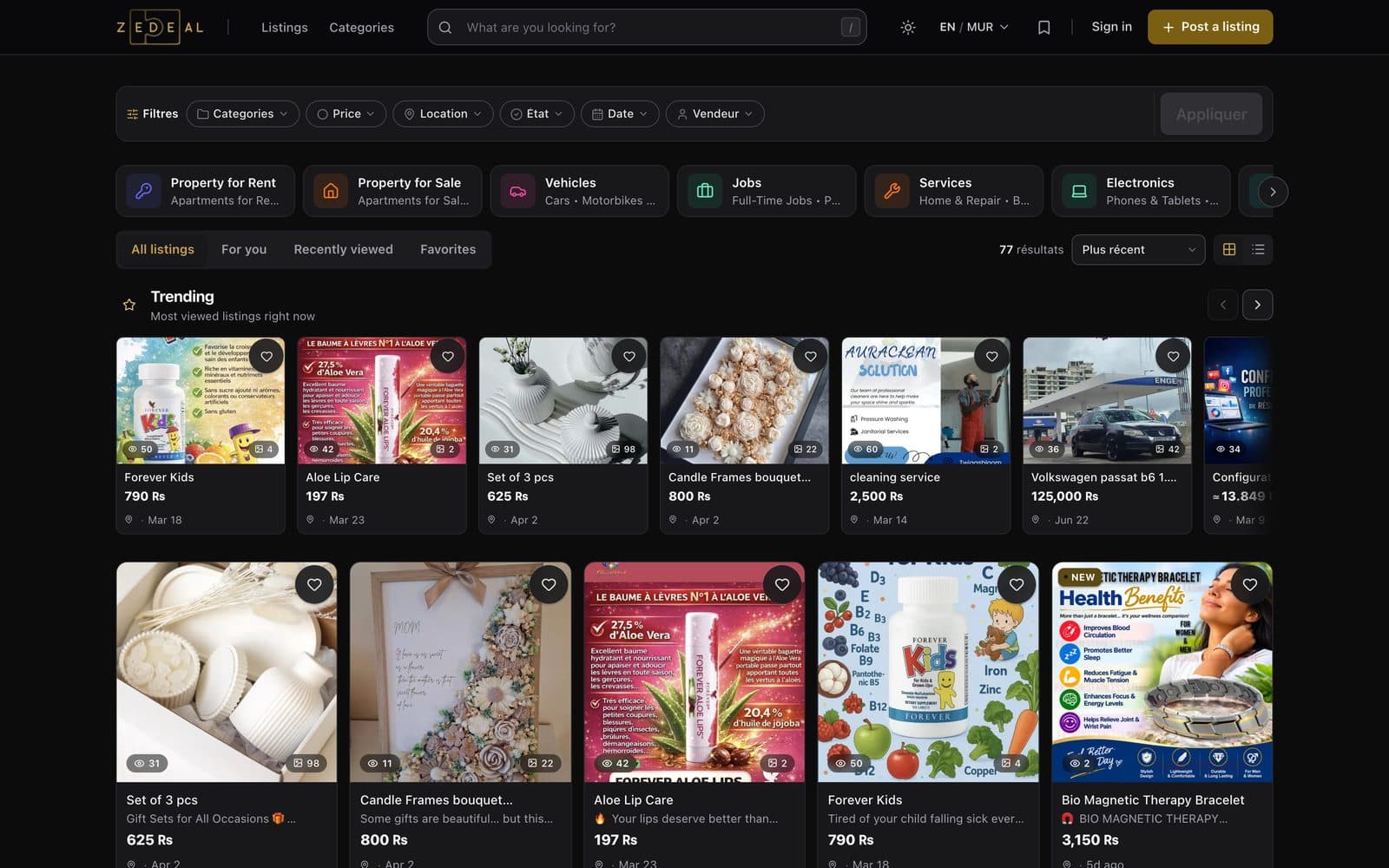Click the Appliquer filter button

(1211, 114)
